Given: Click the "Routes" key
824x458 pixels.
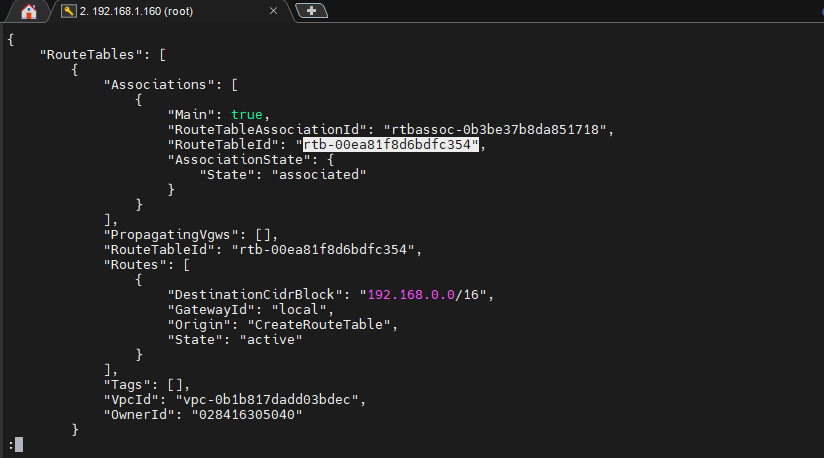Looking at the screenshot, I should 135,265.
